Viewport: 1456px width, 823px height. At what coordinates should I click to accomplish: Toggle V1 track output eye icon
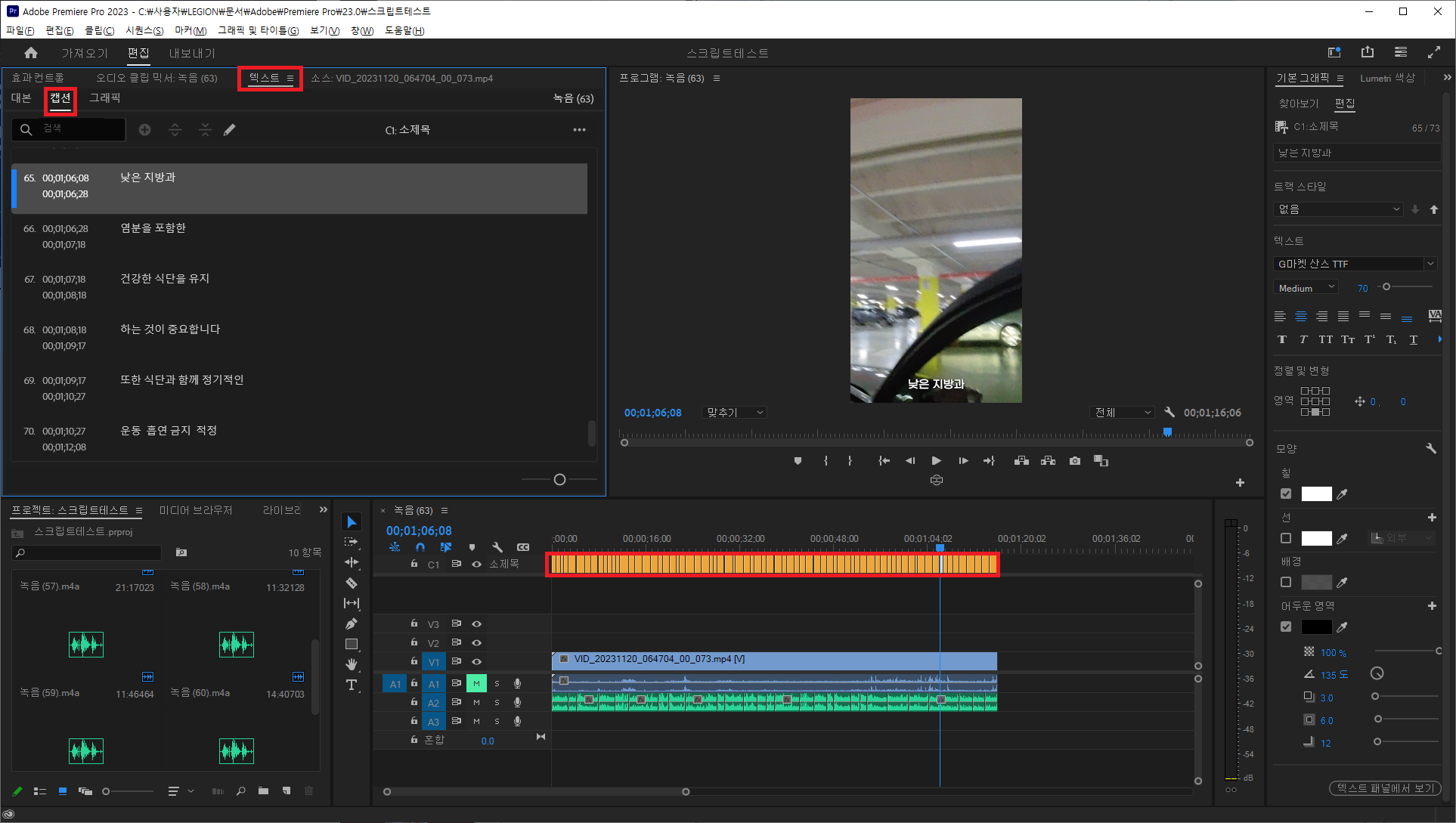point(476,661)
